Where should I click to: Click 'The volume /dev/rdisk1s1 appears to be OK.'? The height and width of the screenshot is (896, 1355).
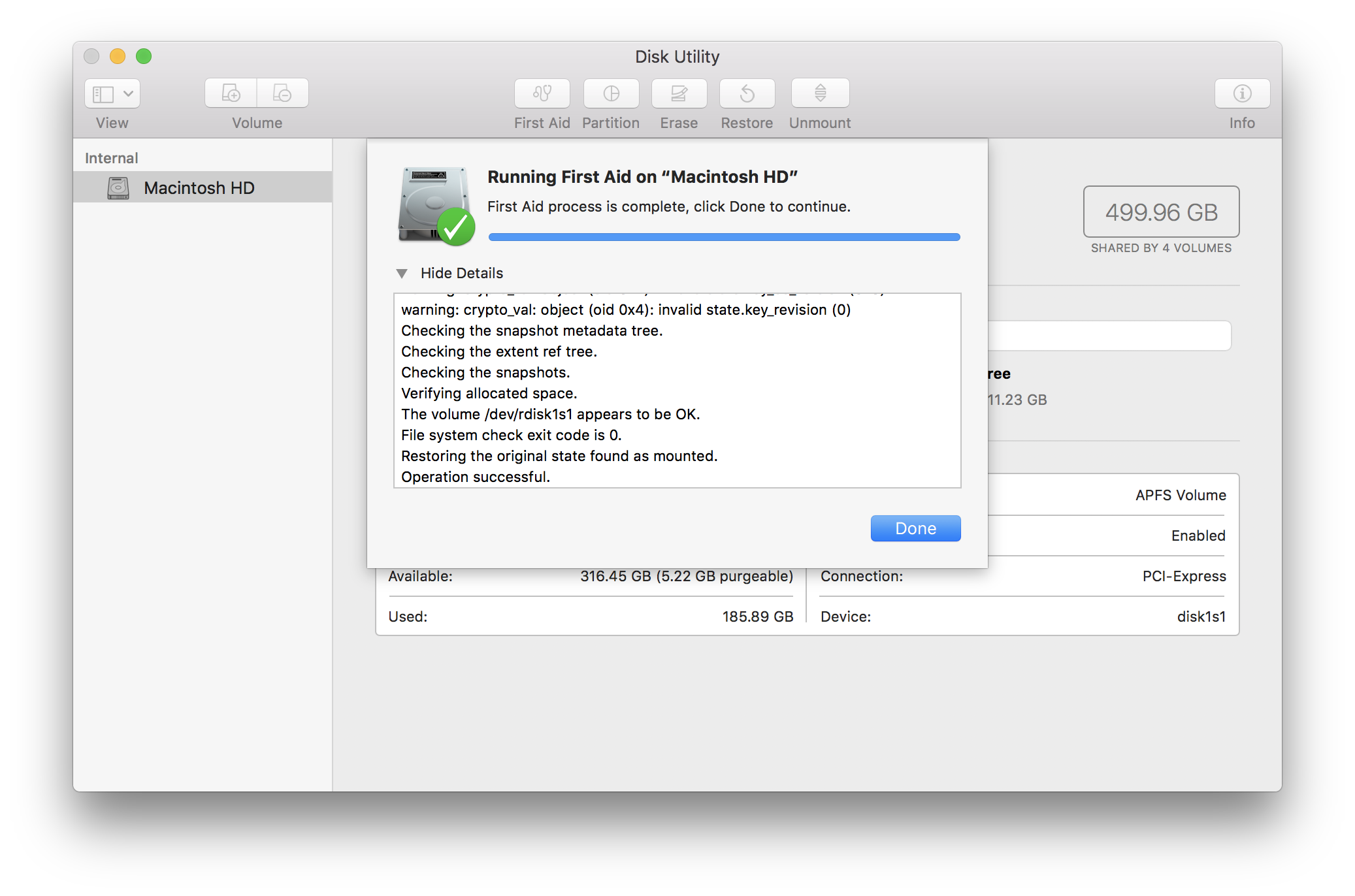[551, 414]
